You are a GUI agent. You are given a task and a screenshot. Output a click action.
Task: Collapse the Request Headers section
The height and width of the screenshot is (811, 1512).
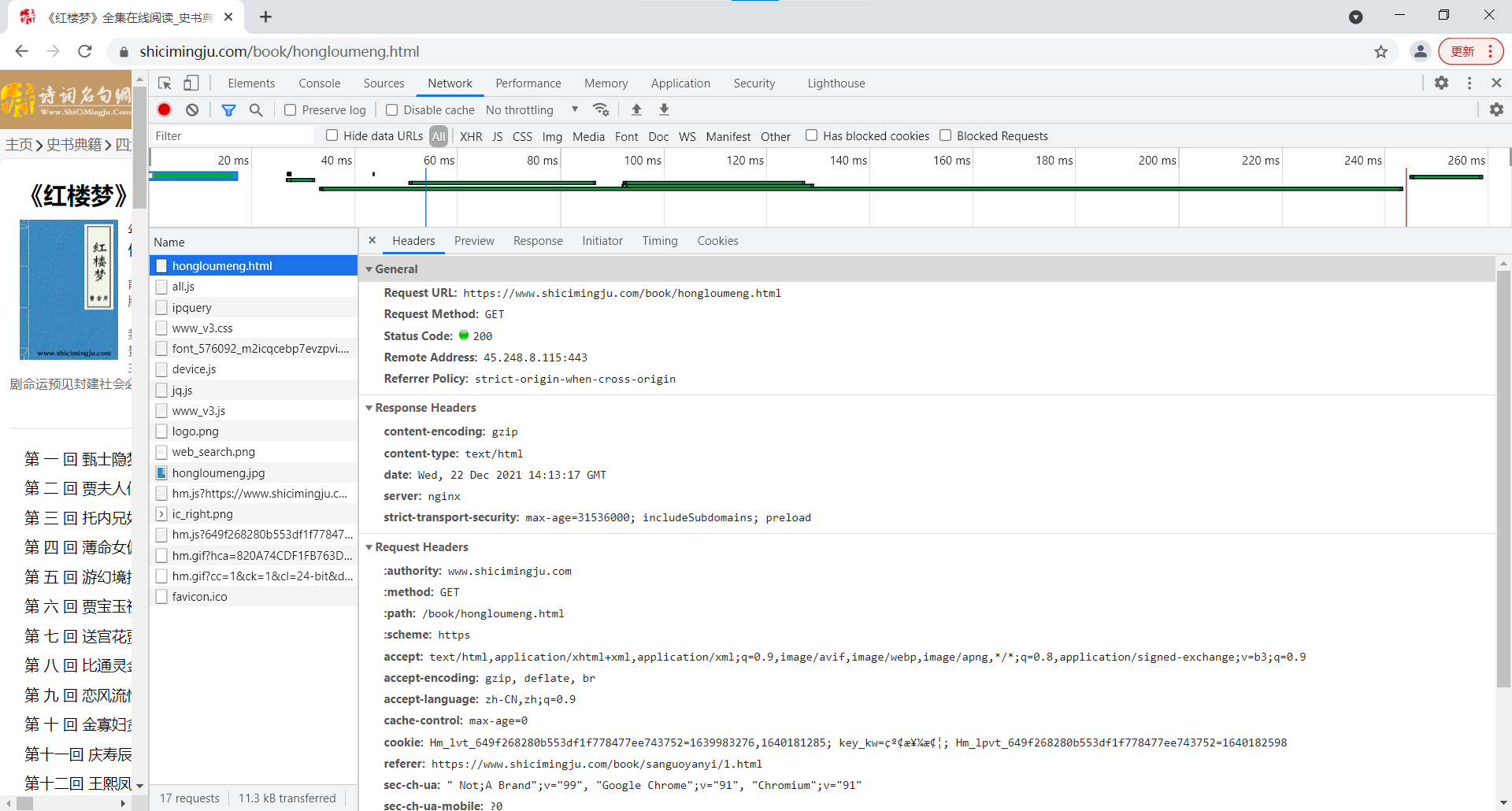(369, 547)
